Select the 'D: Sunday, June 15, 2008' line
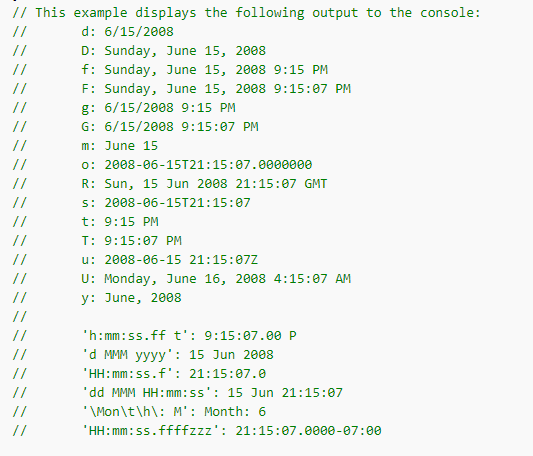The height and width of the screenshot is (456, 533). 173,51
